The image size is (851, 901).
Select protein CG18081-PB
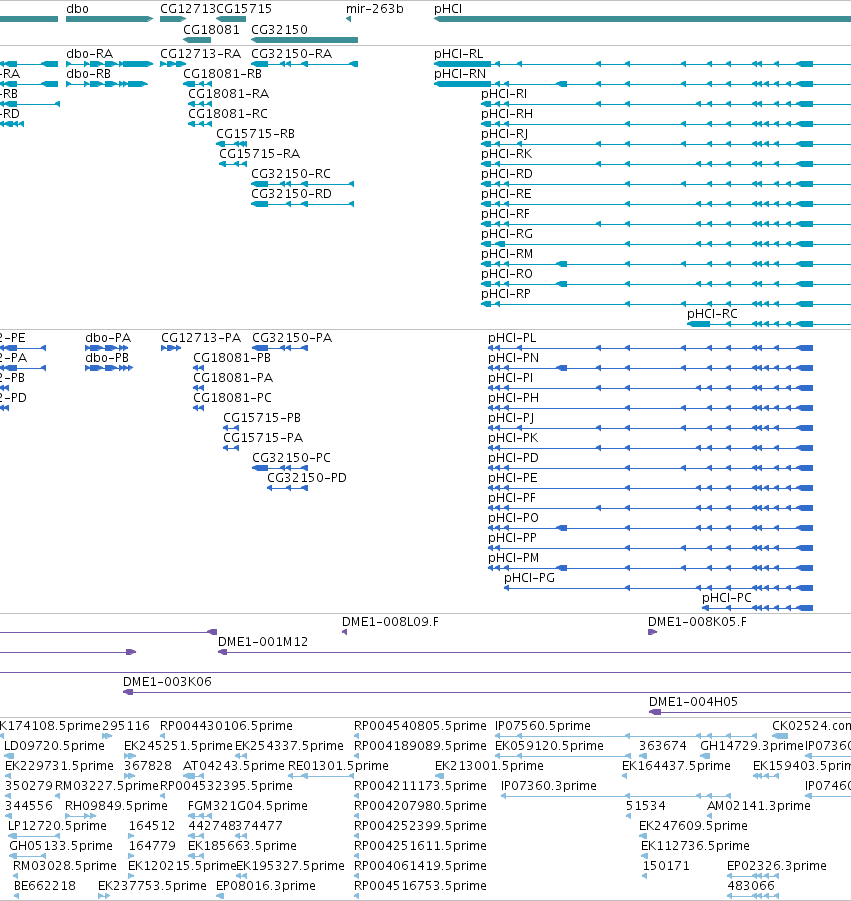tap(232, 358)
